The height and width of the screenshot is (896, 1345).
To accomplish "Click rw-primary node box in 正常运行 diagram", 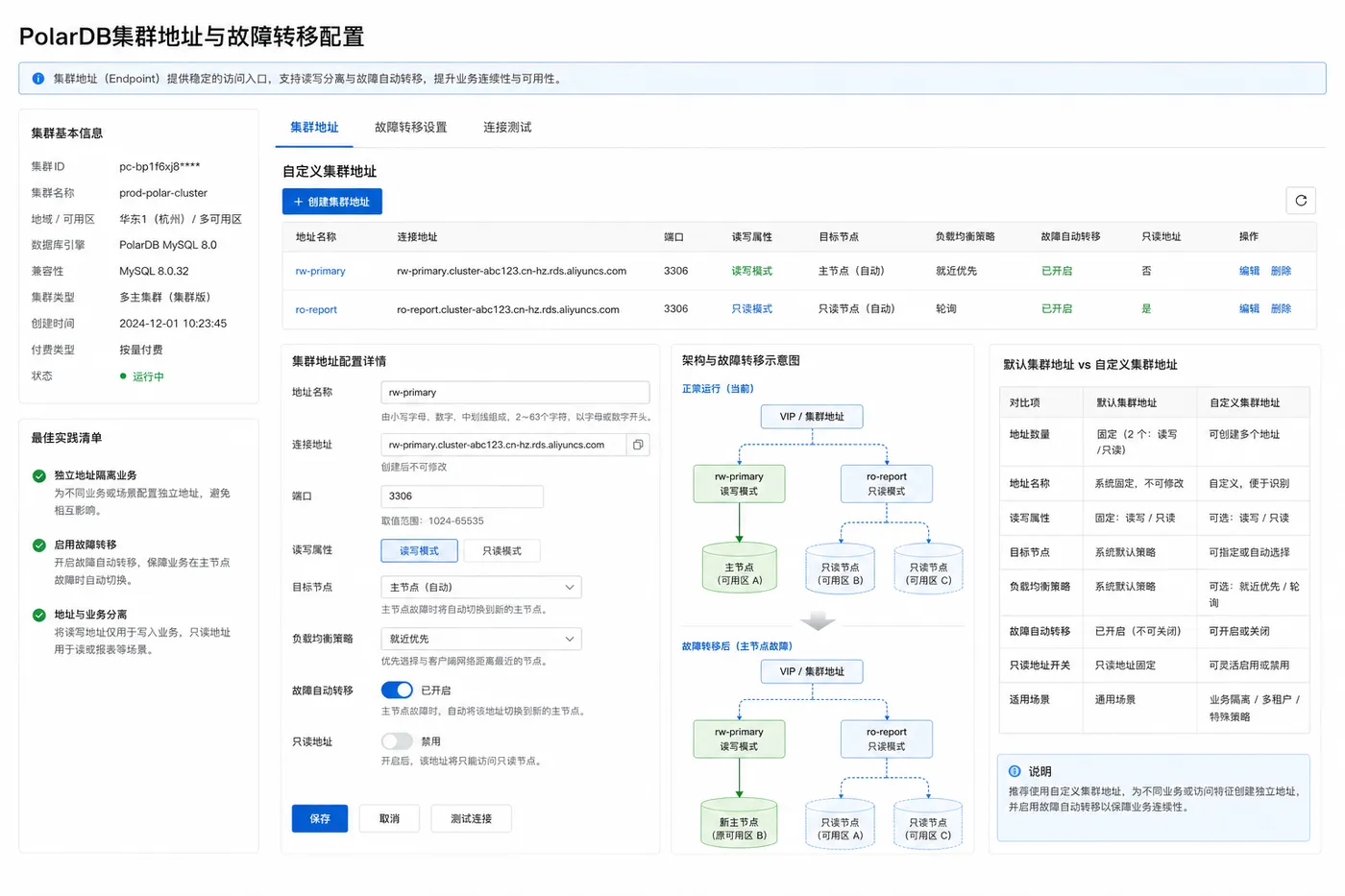I will [739, 483].
